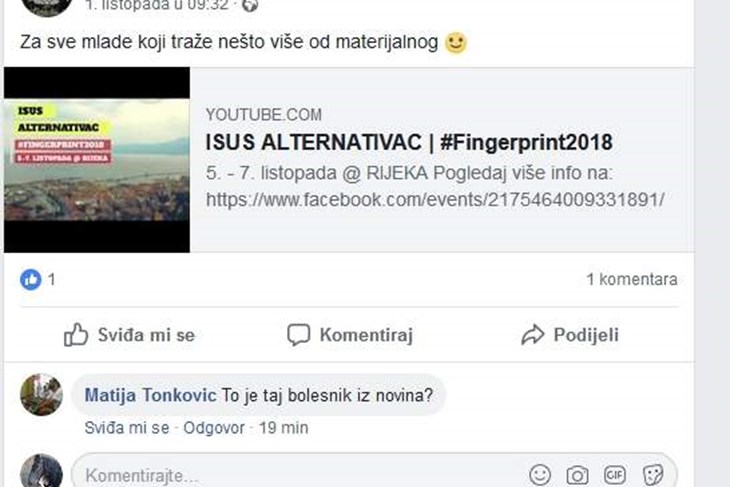730x487 pixels.
Task: Click the blue like reaction icon
Action: click(x=31, y=280)
